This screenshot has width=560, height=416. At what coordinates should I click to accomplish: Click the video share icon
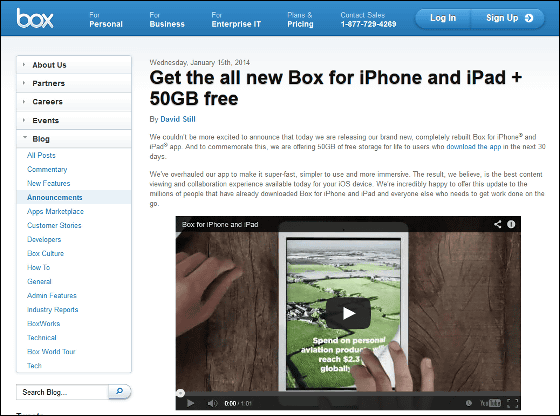point(498,224)
